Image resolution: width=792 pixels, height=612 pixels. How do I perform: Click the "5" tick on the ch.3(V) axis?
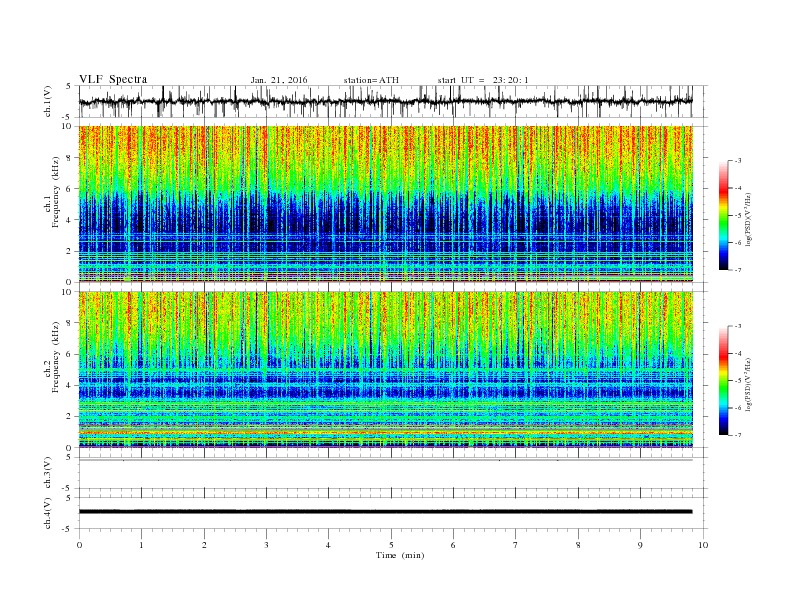(69, 457)
